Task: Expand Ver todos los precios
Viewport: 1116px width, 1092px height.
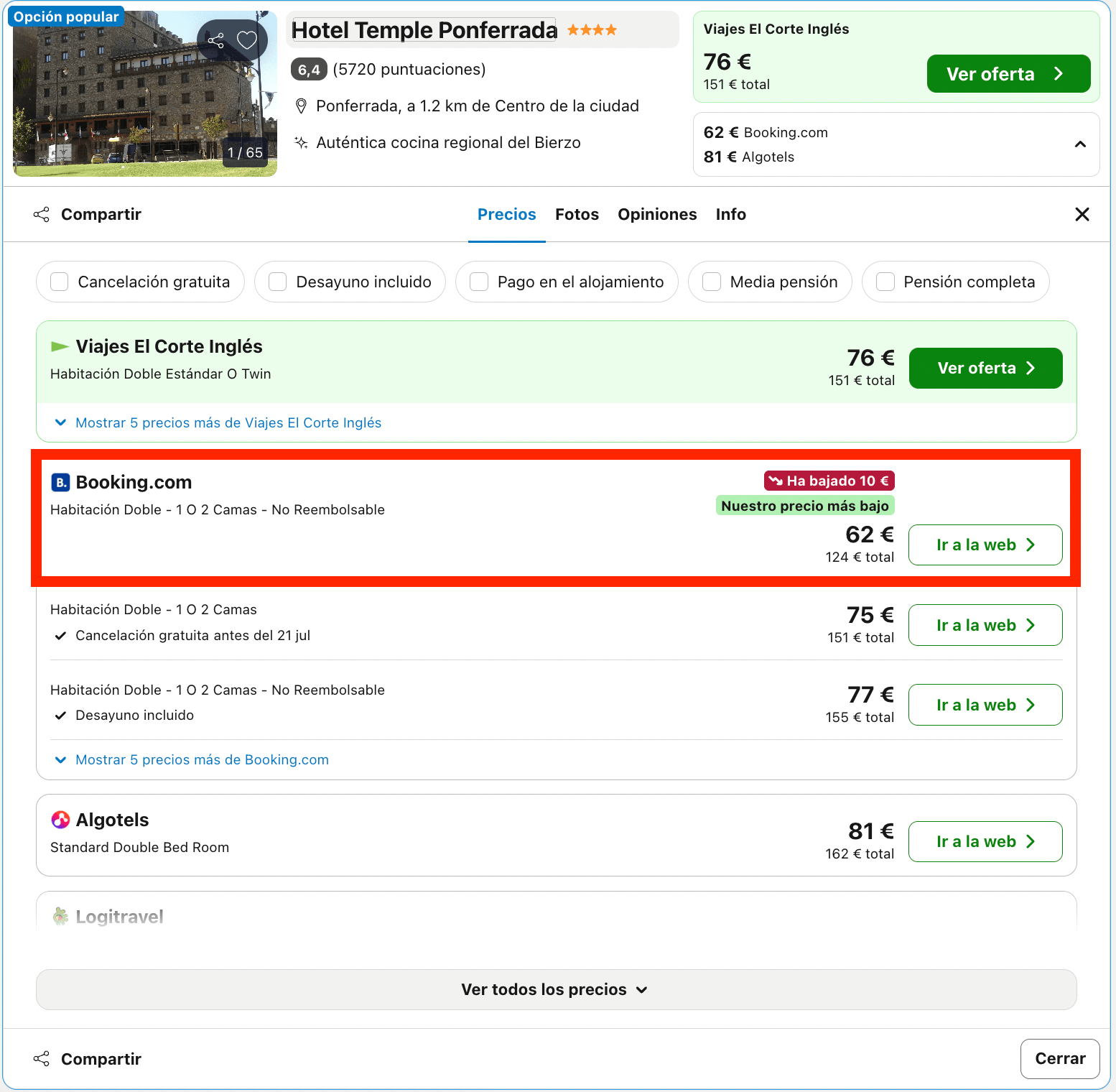Action: tap(556, 989)
